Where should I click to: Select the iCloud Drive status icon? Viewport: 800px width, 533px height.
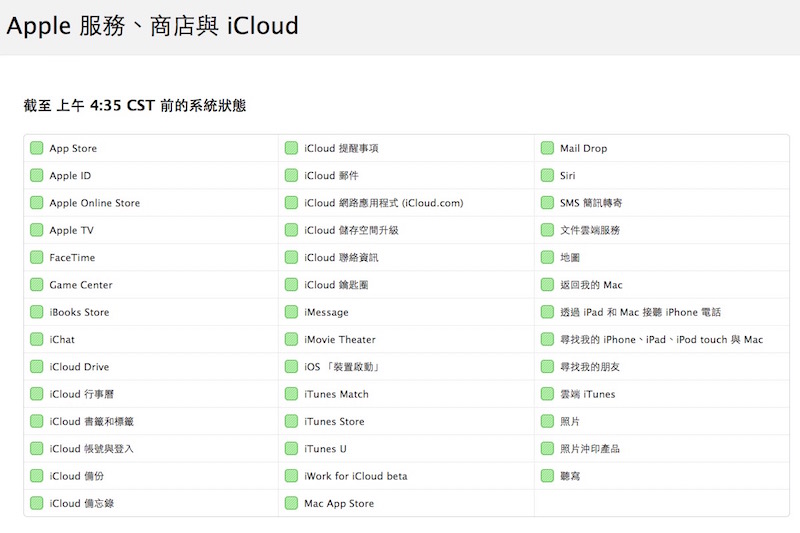click(x=36, y=366)
